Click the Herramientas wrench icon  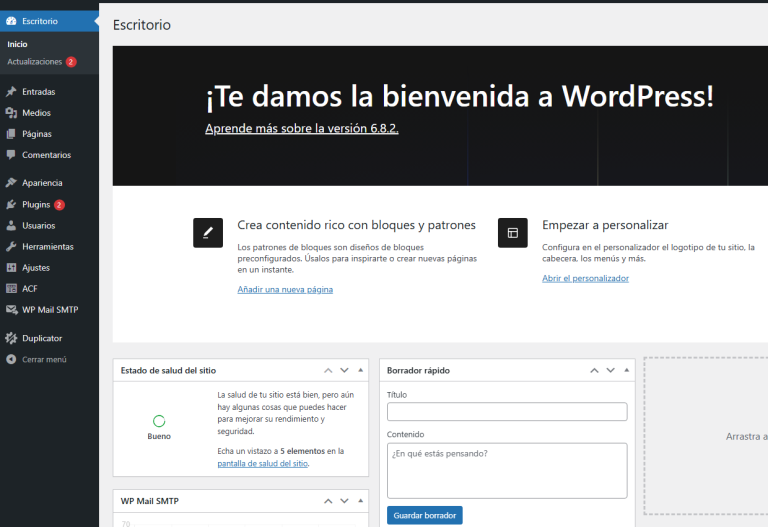[x=11, y=246]
